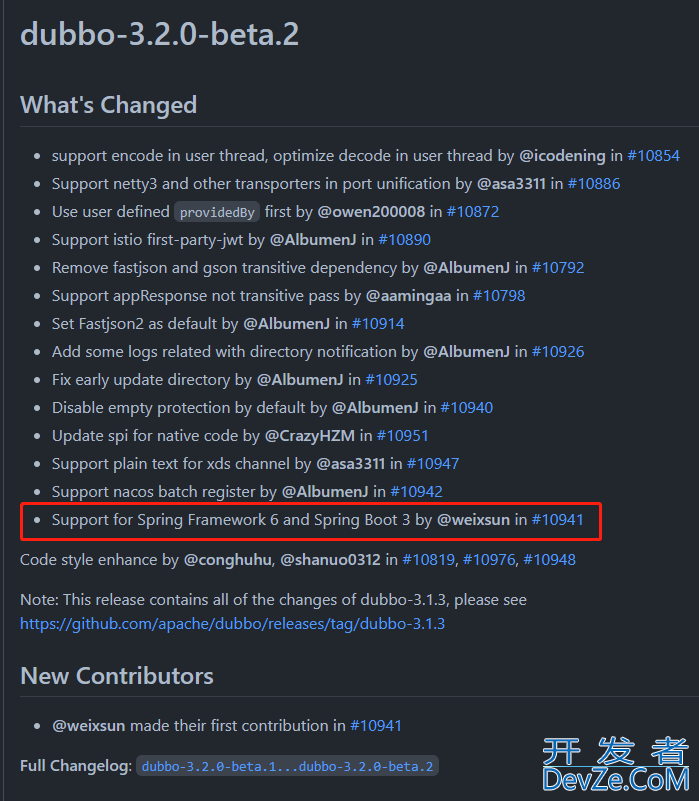Open pull request #10890 for istio
This screenshot has height=801, width=699.
click(x=404, y=240)
